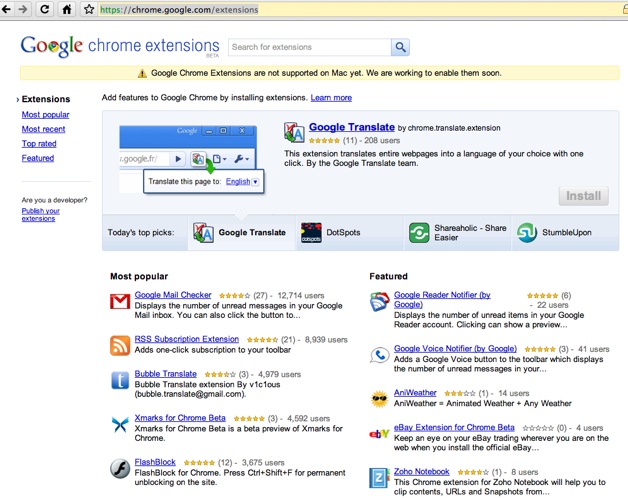Click the Google Translate star rating
Viewport: 628px width, 498px height.
(x=324, y=141)
